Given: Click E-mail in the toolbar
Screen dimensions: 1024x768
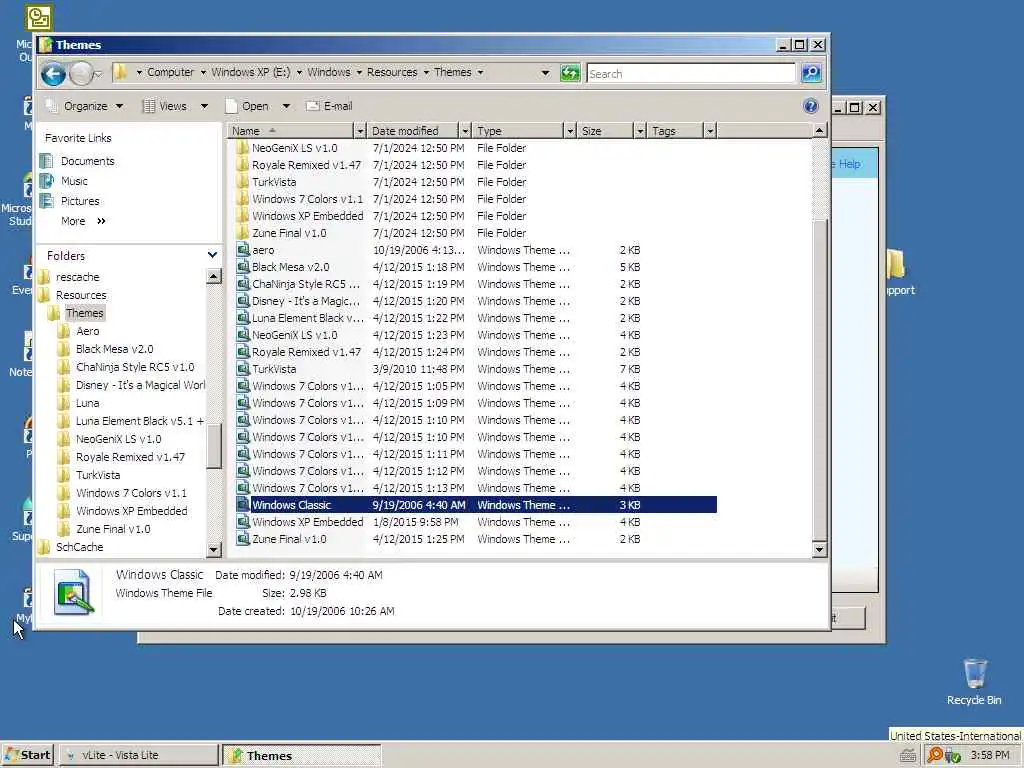Looking at the screenshot, I should [x=330, y=106].
